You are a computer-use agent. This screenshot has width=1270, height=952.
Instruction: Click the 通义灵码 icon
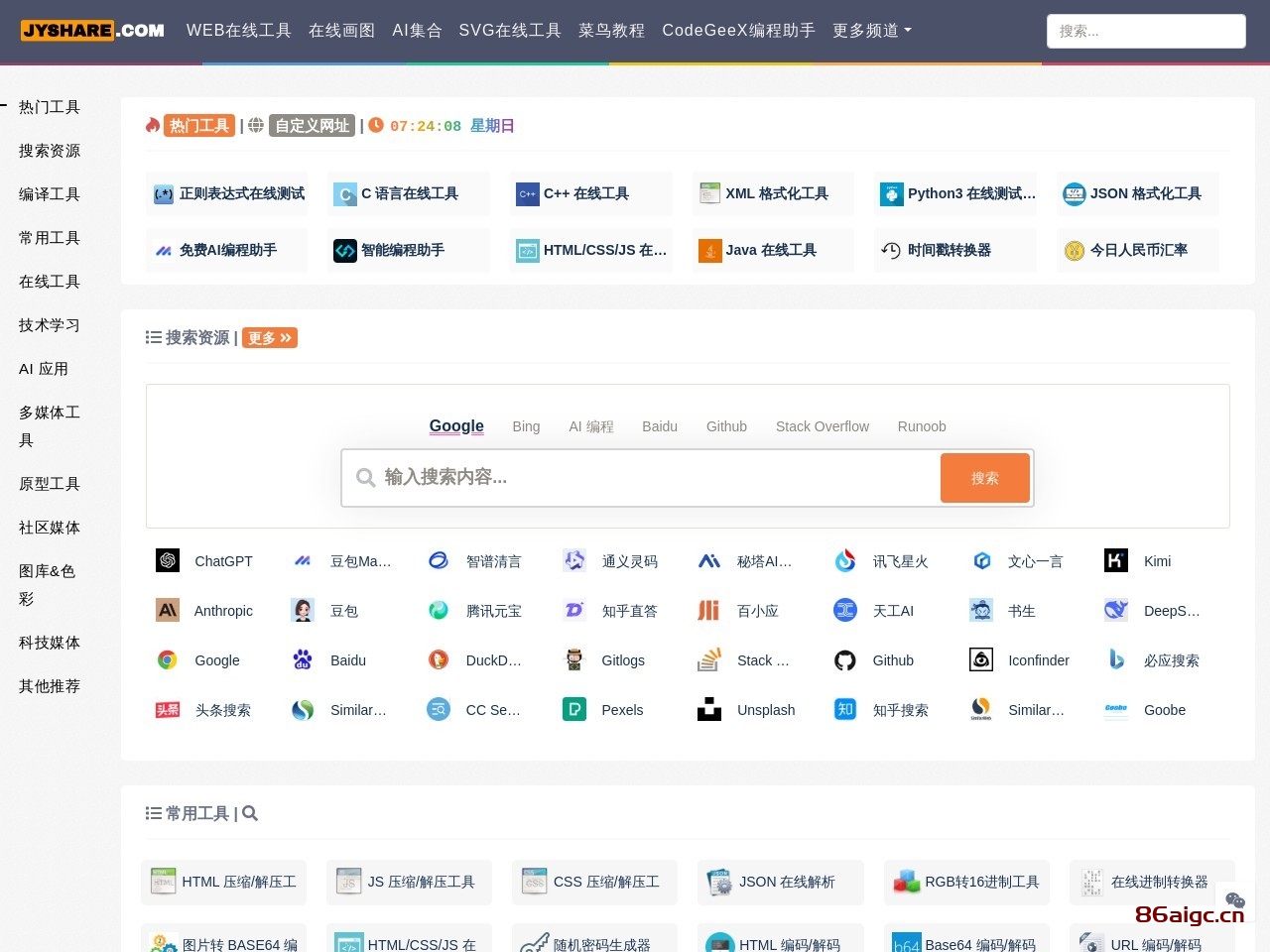point(574,561)
